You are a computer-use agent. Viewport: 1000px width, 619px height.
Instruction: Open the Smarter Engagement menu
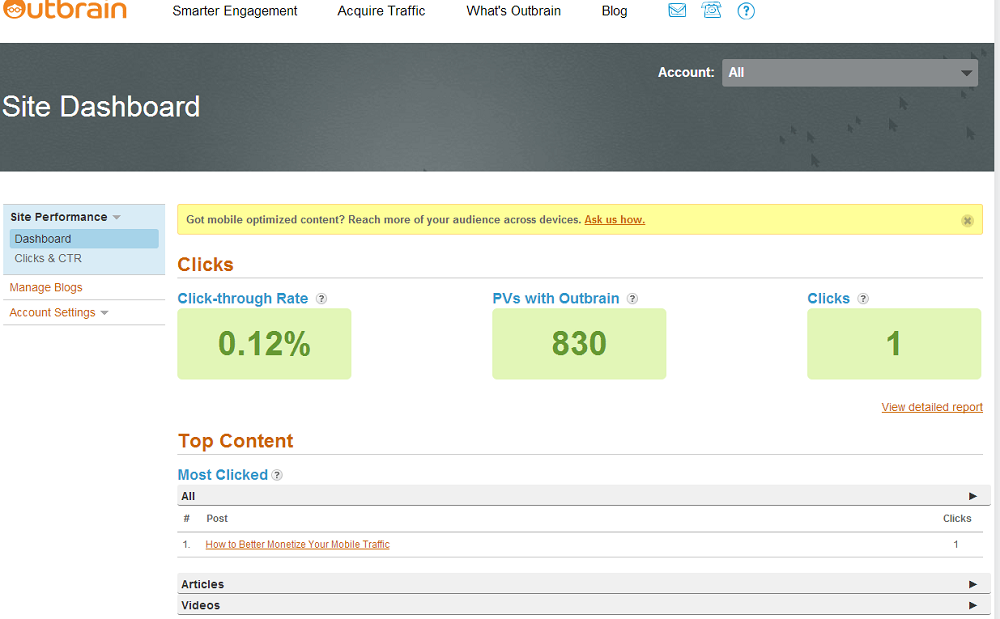click(235, 11)
